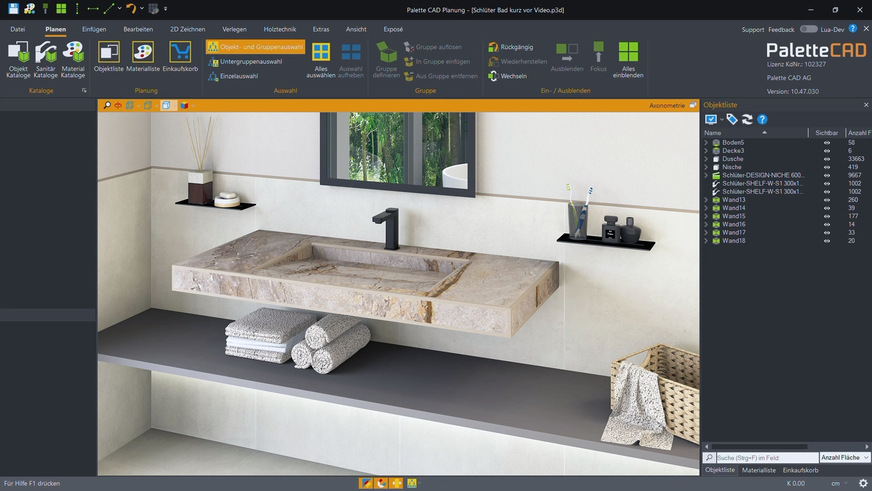Image resolution: width=872 pixels, height=491 pixels.
Task: Click the undo arrow in quick access toolbar
Action: click(x=131, y=8)
